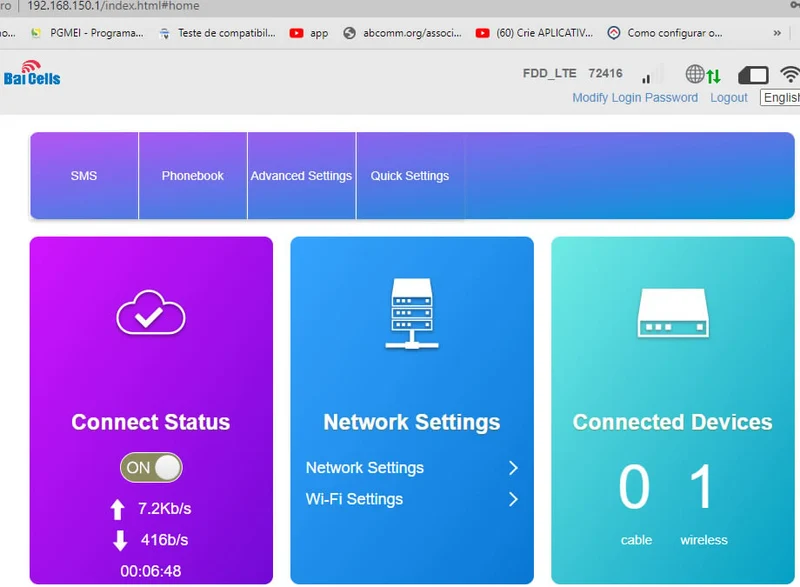Image resolution: width=800 pixels, height=587 pixels.
Task: Click the router icon in Connected Devices
Action: pos(673,313)
